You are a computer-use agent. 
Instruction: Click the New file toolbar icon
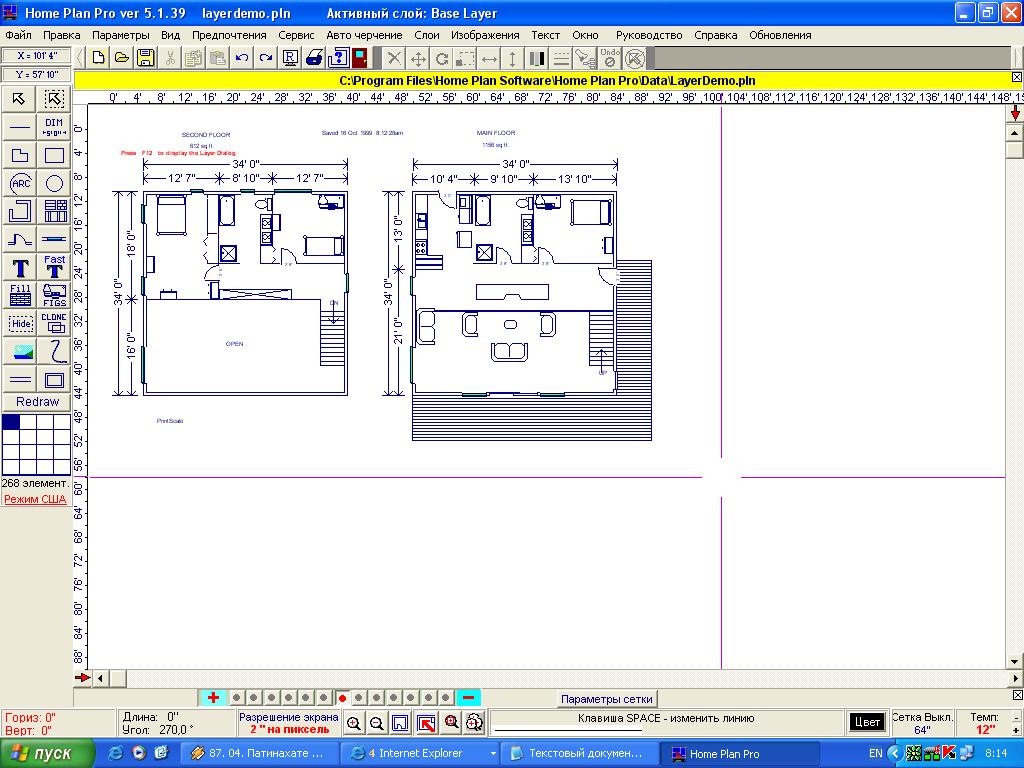98,58
